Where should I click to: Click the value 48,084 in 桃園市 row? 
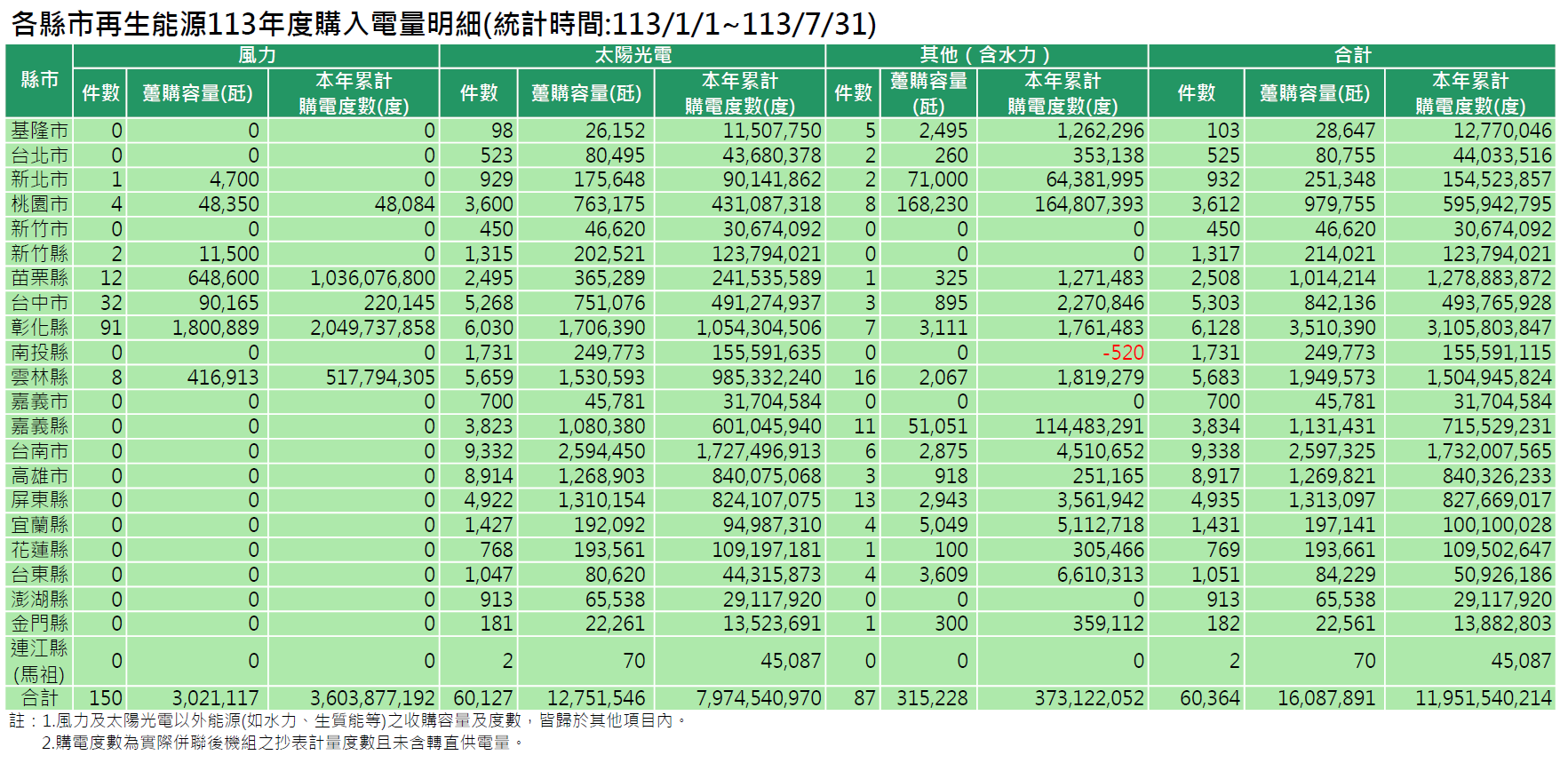pyautogui.click(x=405, y=204)
